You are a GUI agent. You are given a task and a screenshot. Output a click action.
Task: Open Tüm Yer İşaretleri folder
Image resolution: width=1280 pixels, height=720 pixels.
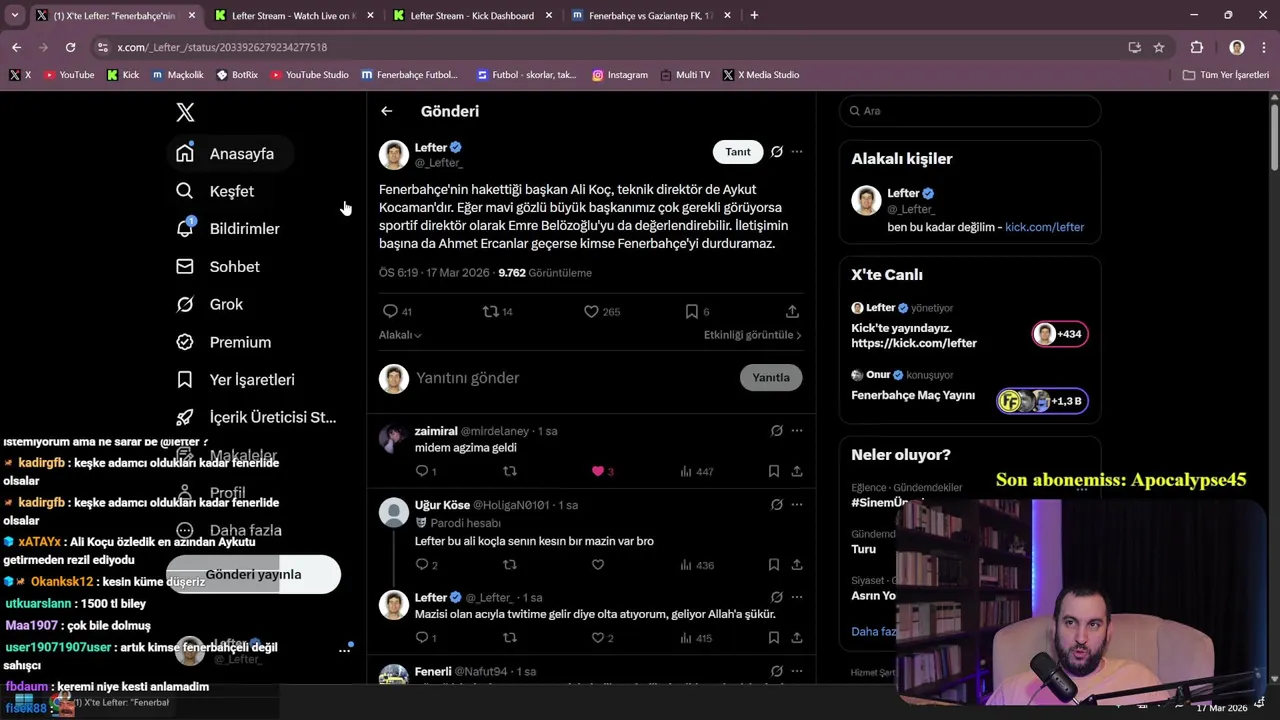click(1225, 75)
